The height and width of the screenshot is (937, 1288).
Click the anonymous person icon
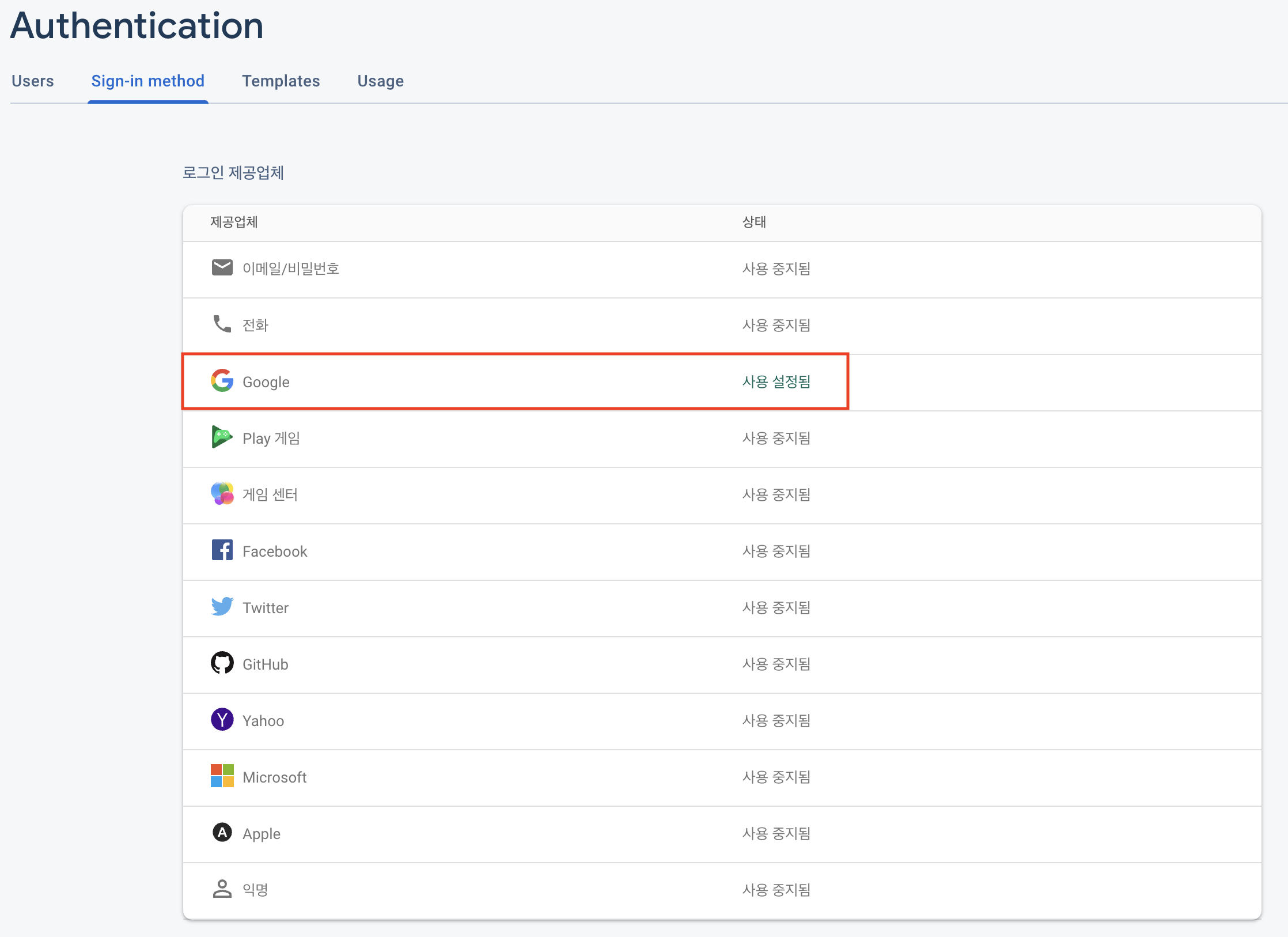pyautogui.click(x=222, y=889)
